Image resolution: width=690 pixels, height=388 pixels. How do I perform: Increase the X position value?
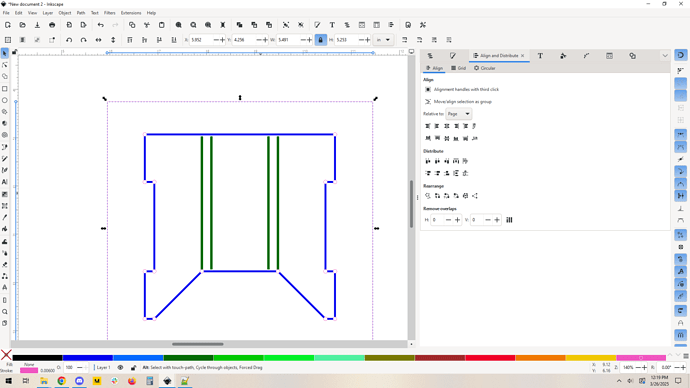coord(222,40)
